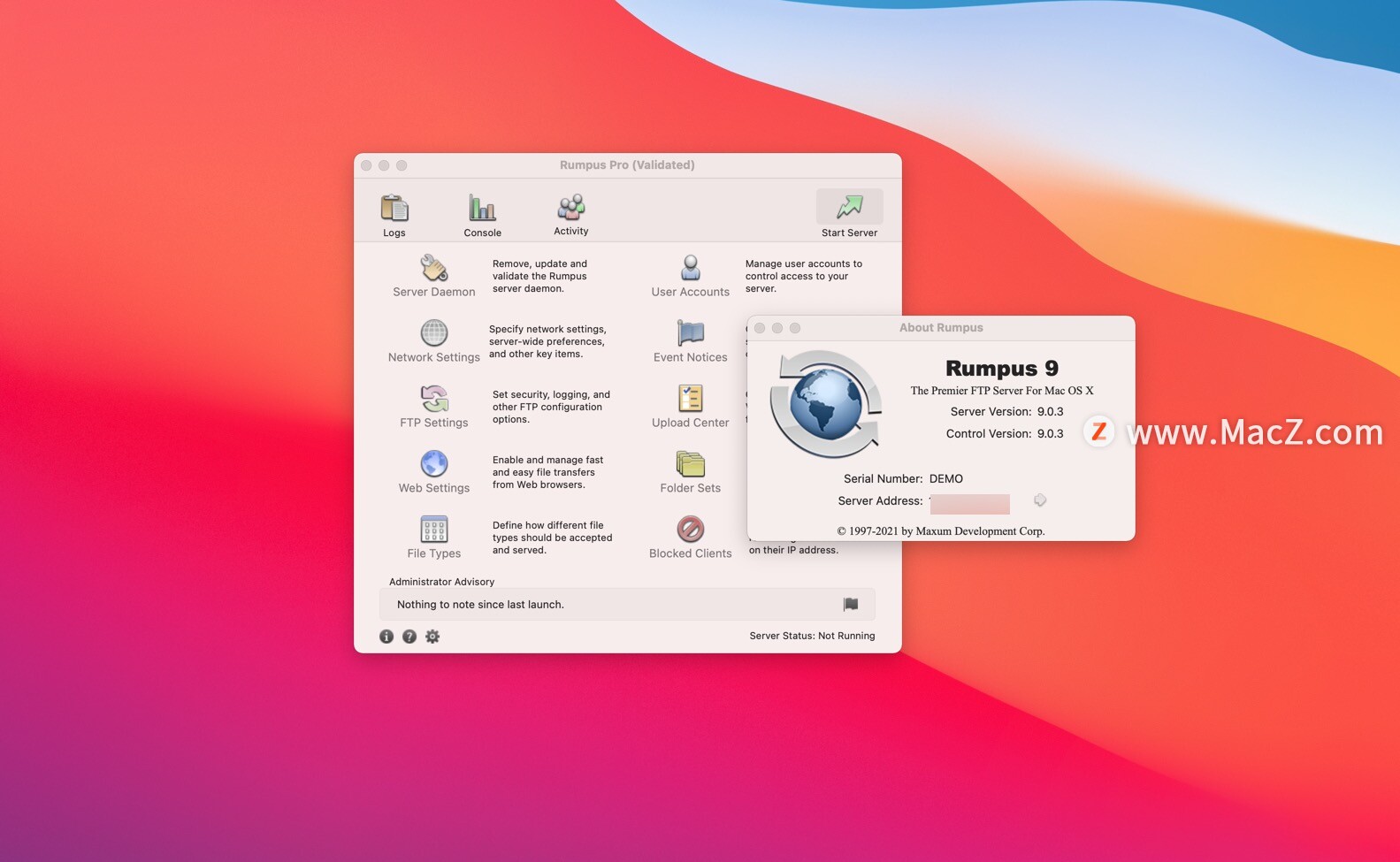Open Server Daemon settings icon
Image resolution: width=1400 pixels, height=862 pixels.
pyautogui.click(x=434, y=268)
